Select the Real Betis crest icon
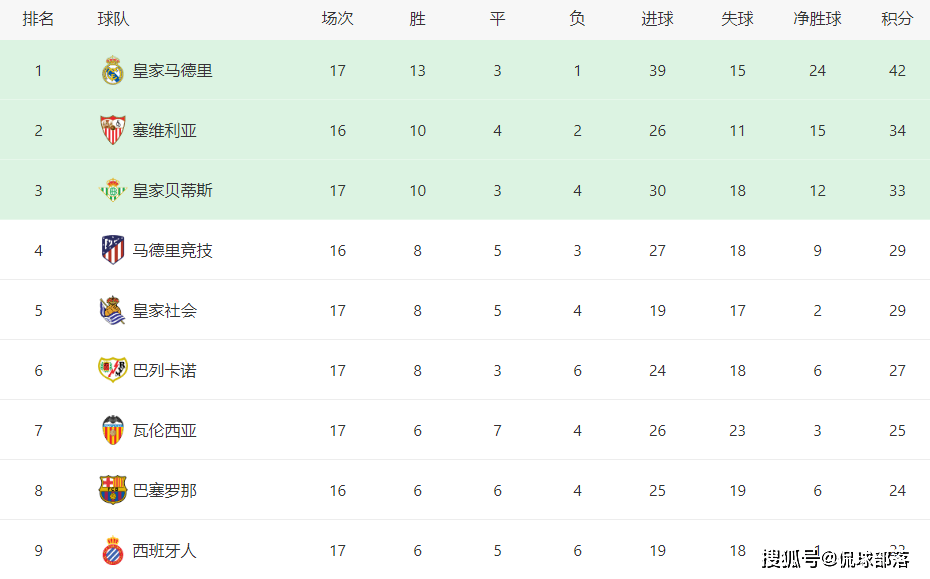Viewport: 930px width, 579px height. click(x=112, y=190)
